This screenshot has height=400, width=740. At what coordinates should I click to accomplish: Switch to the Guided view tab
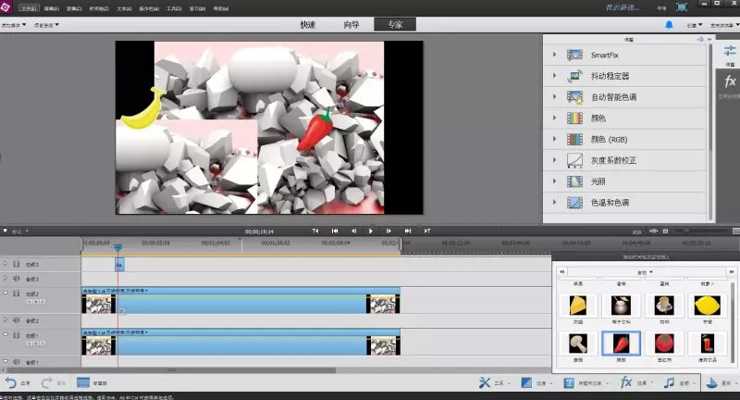(x=351, y=25)
